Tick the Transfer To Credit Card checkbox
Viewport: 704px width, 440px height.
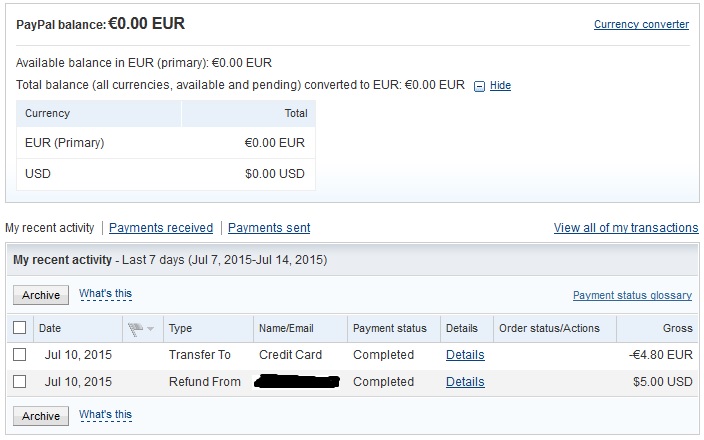(20, 355)
